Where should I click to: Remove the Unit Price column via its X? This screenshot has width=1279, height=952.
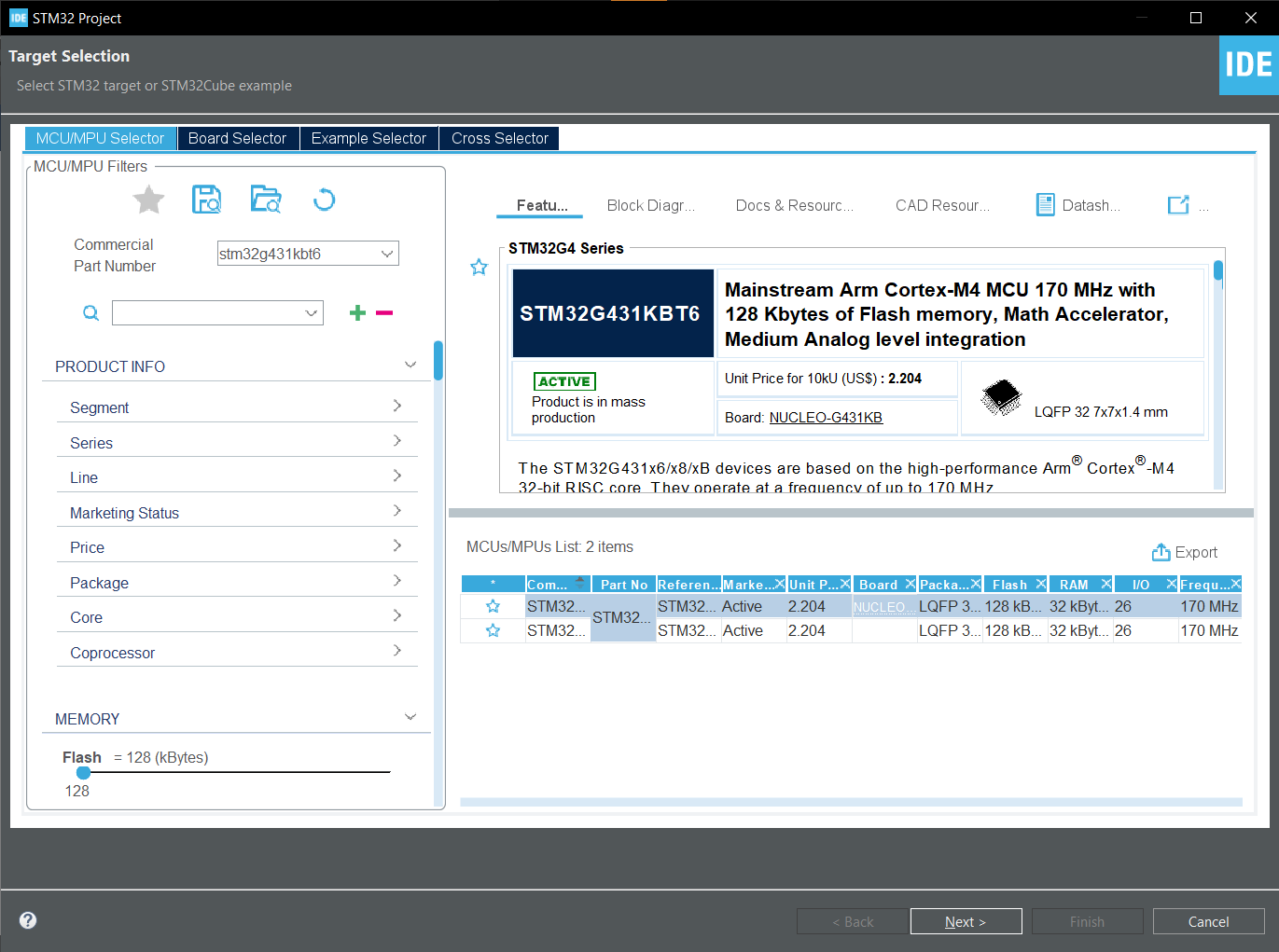(x=845, y=584)
